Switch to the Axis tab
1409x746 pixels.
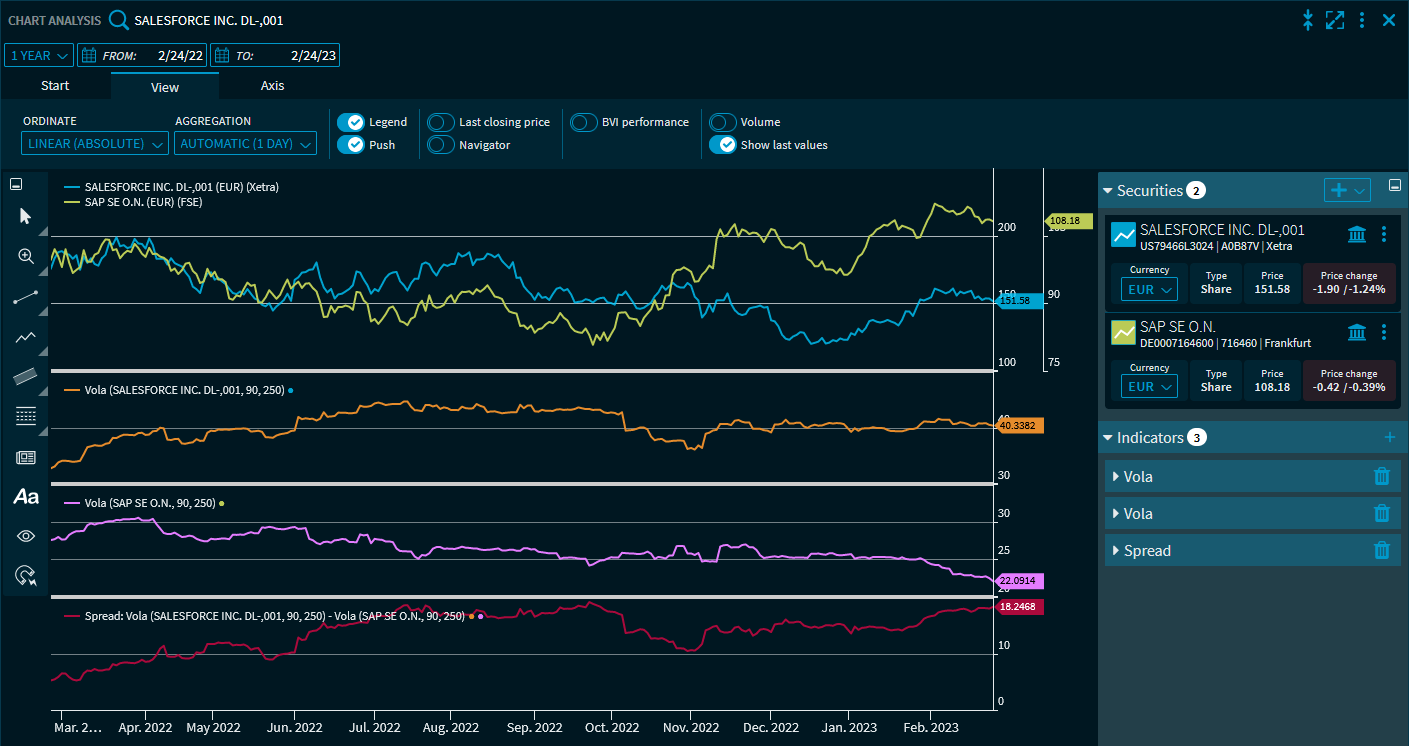[x=272, y=86]
